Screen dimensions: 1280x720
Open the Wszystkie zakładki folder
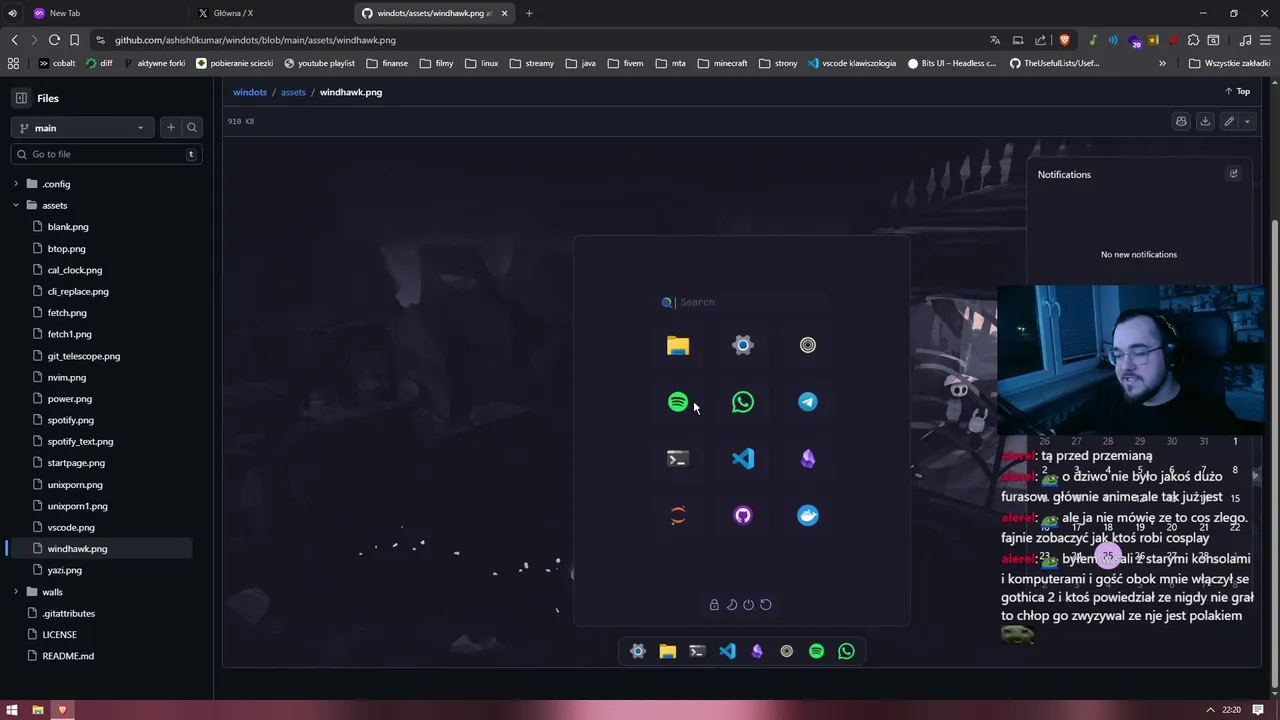tap(1229, 63)
